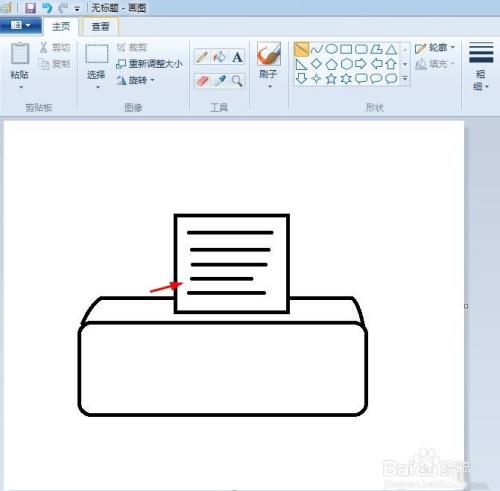Select the Hexagon shape
The height and width of the screenshot is (491, 500).
pos(346,64)
